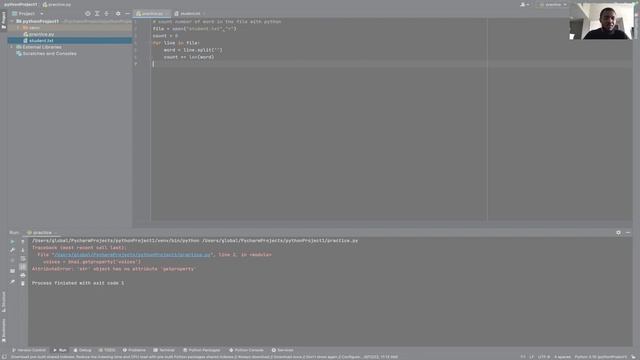Click the trash Clear All icon in console
The width and height of the screenshot is (640, 360).
click(22, 283)
